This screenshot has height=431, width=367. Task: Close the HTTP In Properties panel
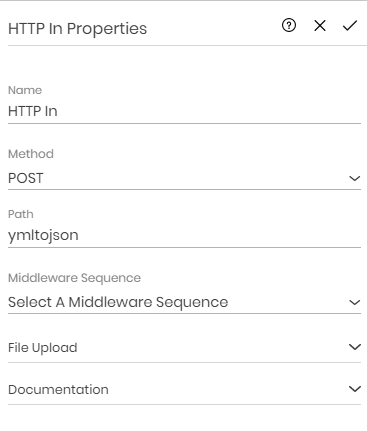[320, 25]
